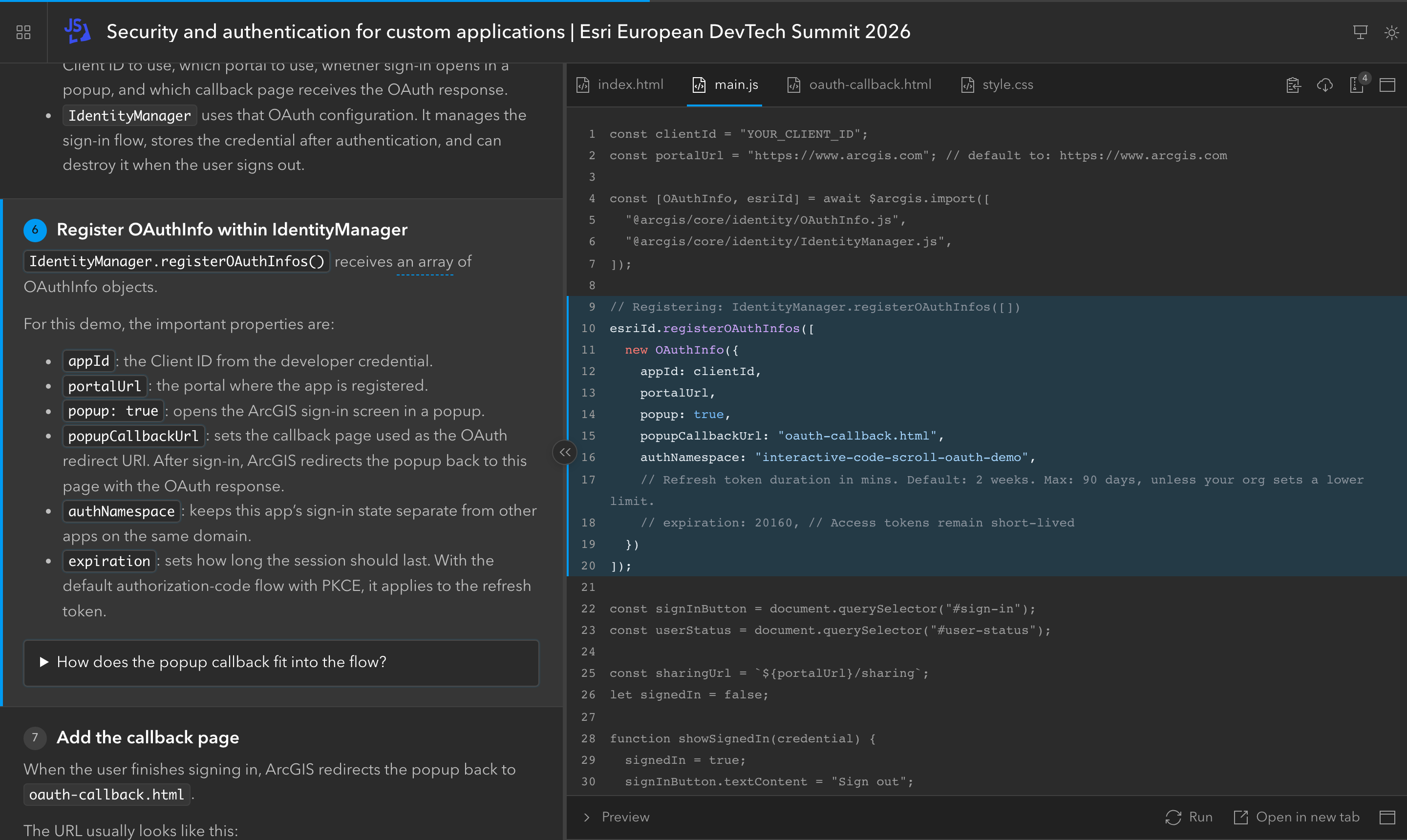The height and width of the screenshot is (840, 1407).
Task: Click the 'popupCallbackUrl' code term in list
Action: pyautogui.click(x=133, y=436)
